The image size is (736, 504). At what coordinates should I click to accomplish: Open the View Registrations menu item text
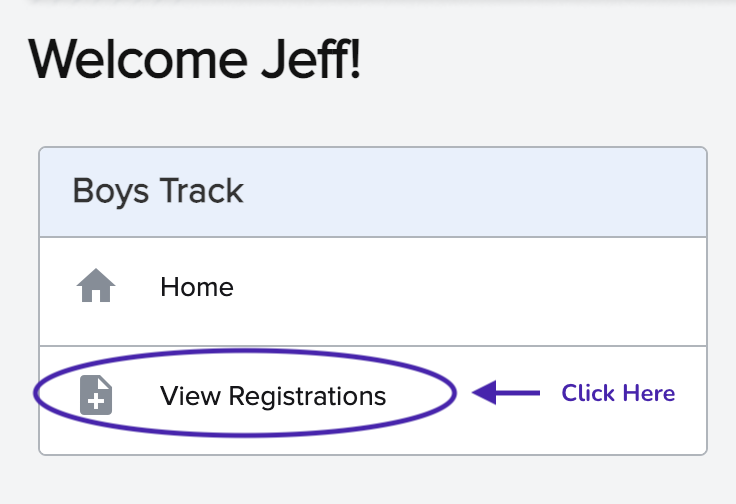[273, 396]
